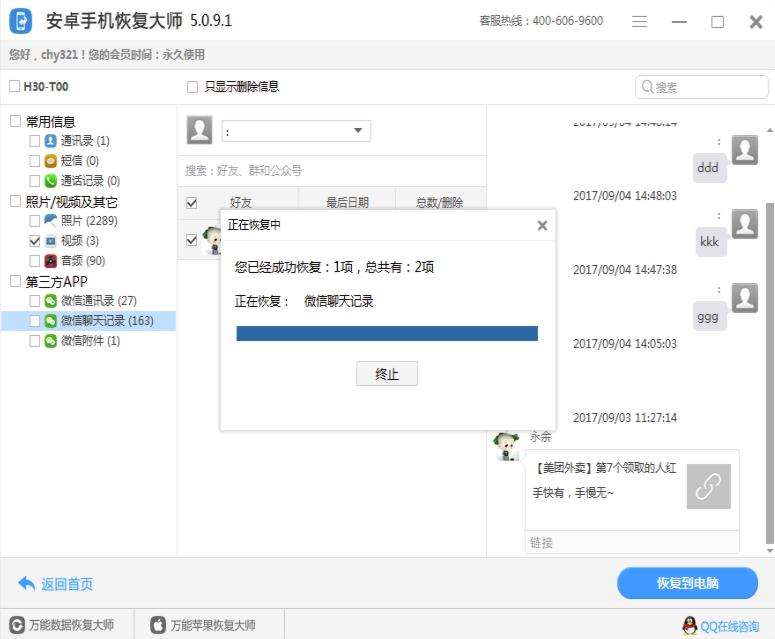775x639 pixels.
Task: Click the 好友、群和公众号 search field
Action: [x=331, y=170]
